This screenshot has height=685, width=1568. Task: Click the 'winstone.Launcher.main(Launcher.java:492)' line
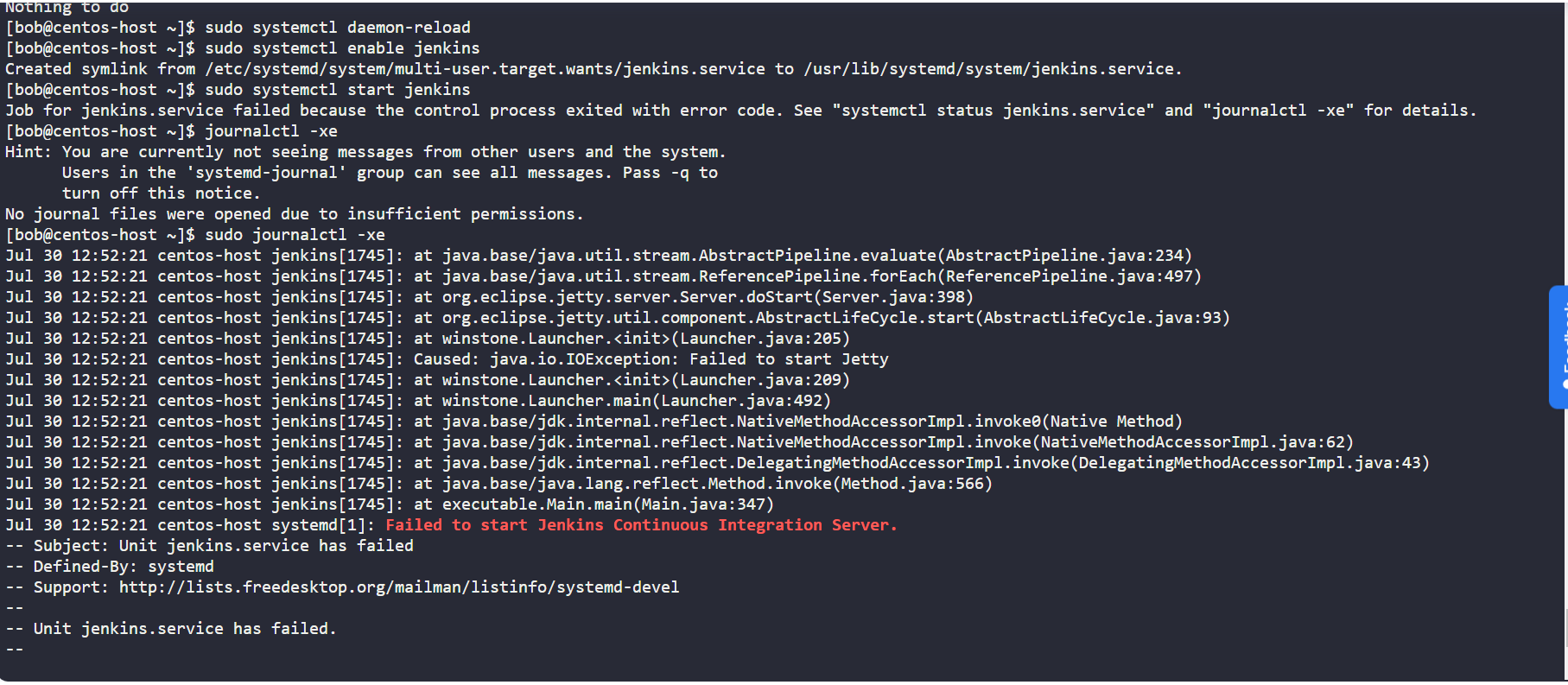pyautogui.click(x=636, y=401)
